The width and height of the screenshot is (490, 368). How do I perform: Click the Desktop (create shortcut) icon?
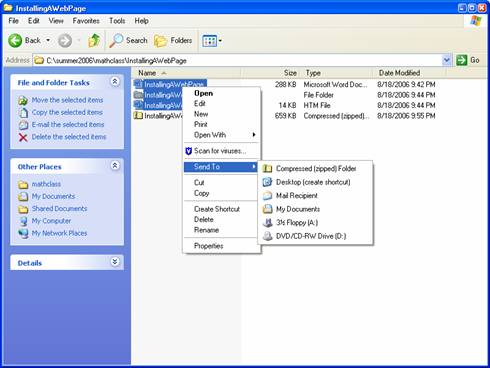pyautogui.click(x=267, y=182)
